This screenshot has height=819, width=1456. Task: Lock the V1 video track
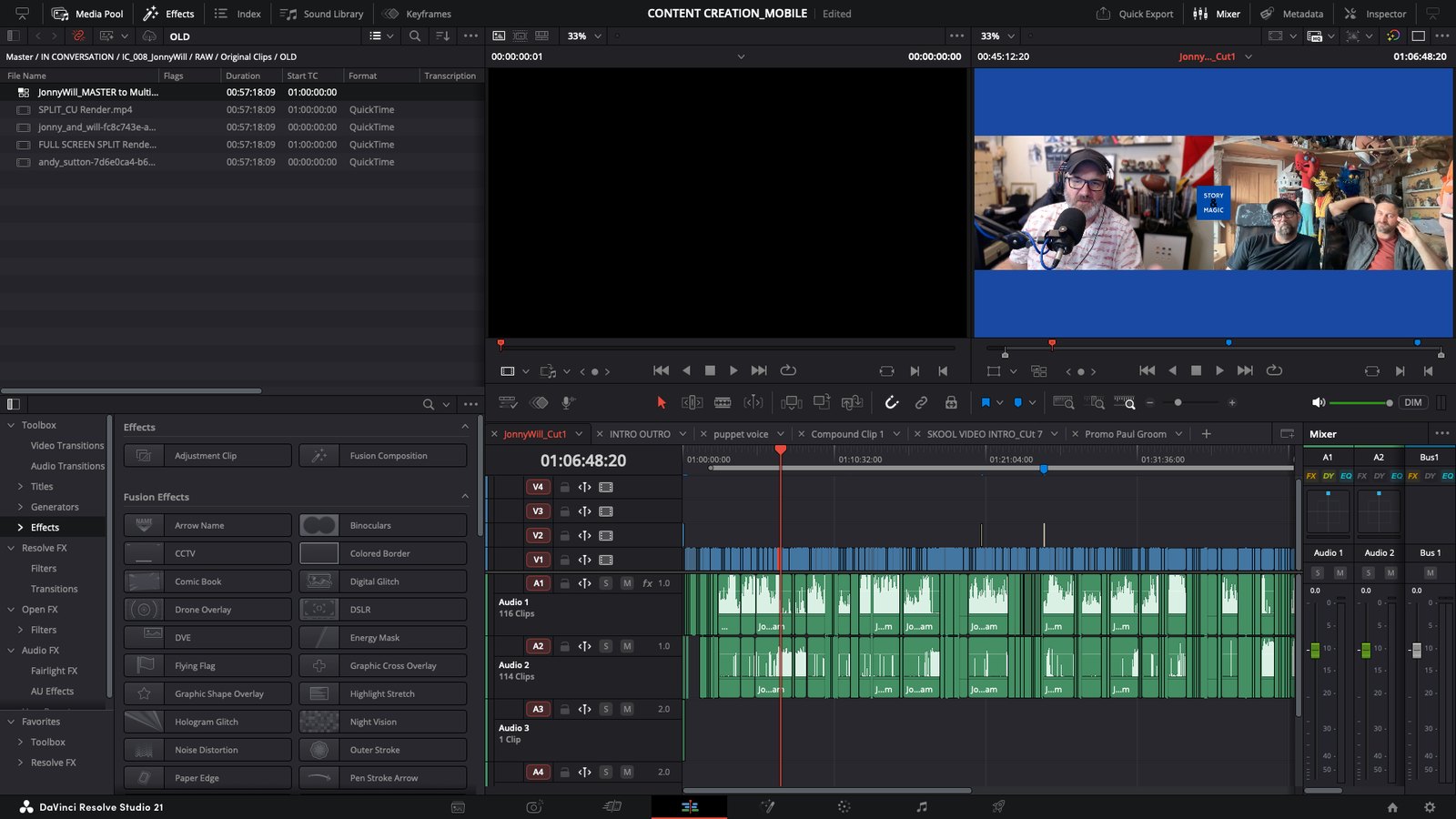[x=564, y=560]
